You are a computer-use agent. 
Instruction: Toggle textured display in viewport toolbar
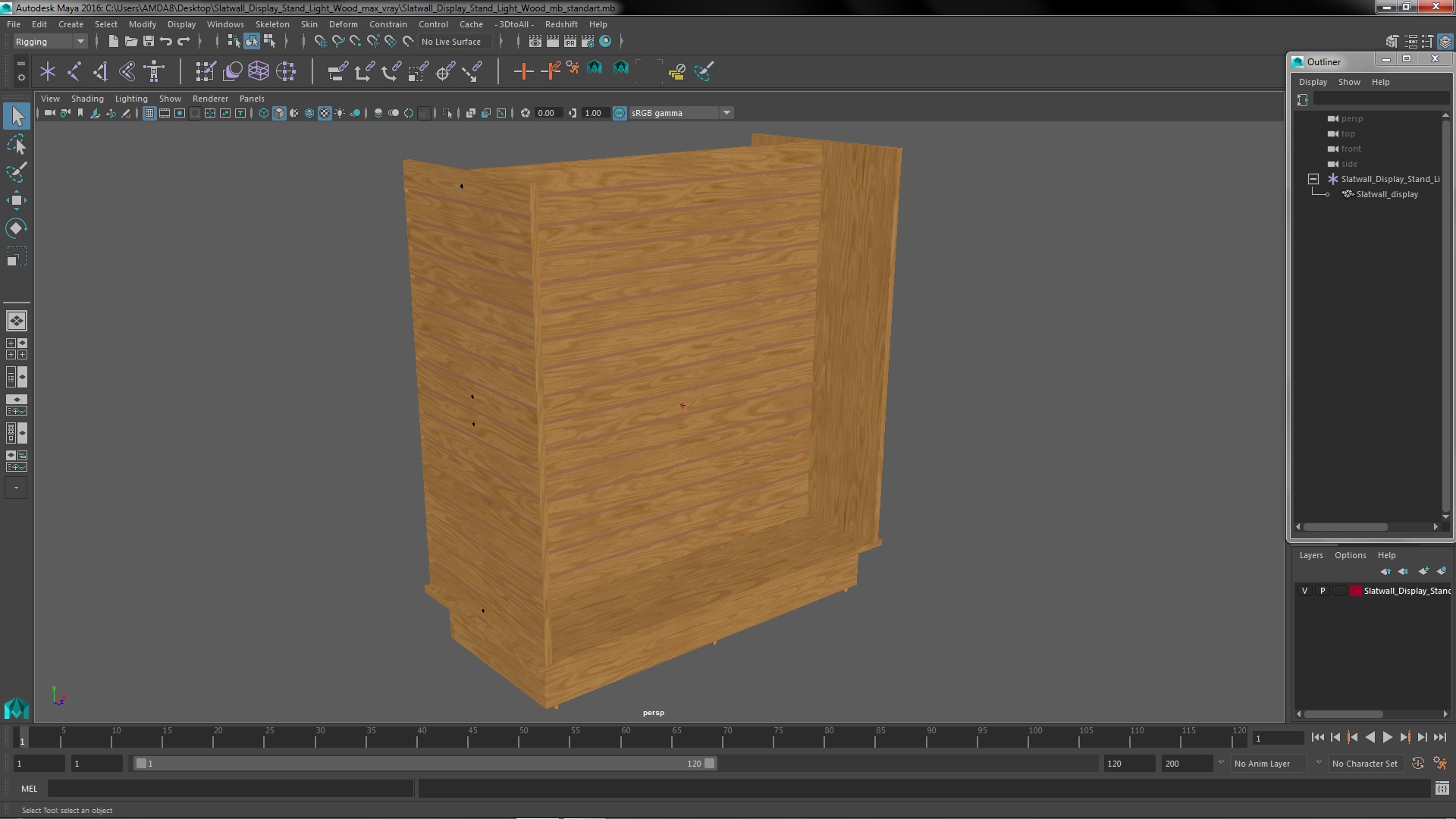coord(325,113)
